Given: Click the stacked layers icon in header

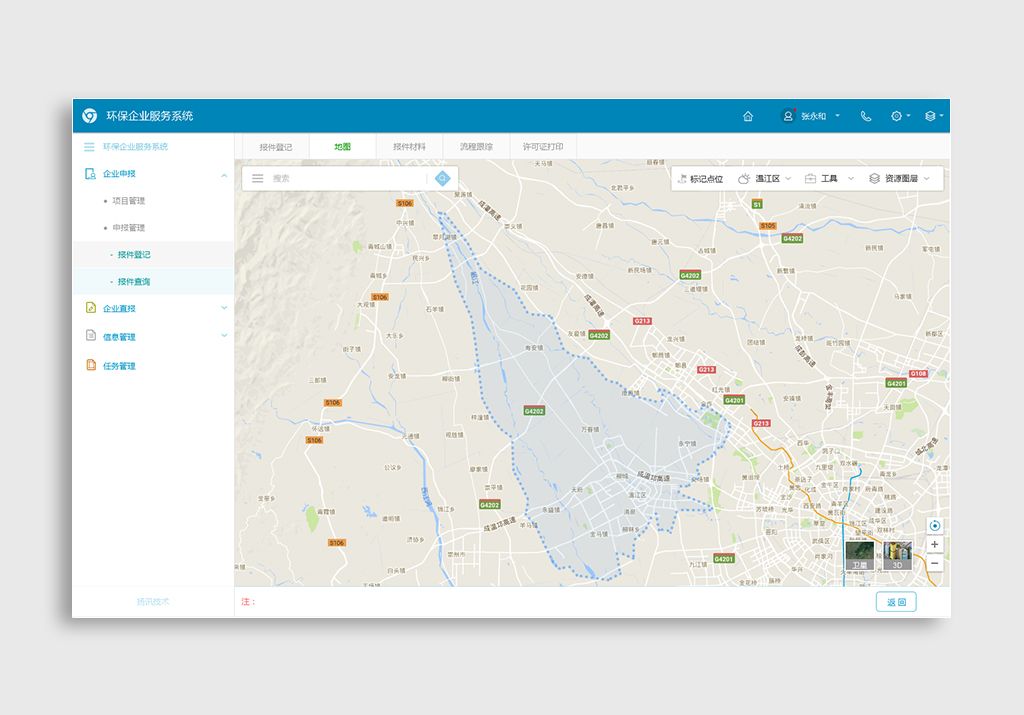Looking at the screenshot, I should coord(930,116).
